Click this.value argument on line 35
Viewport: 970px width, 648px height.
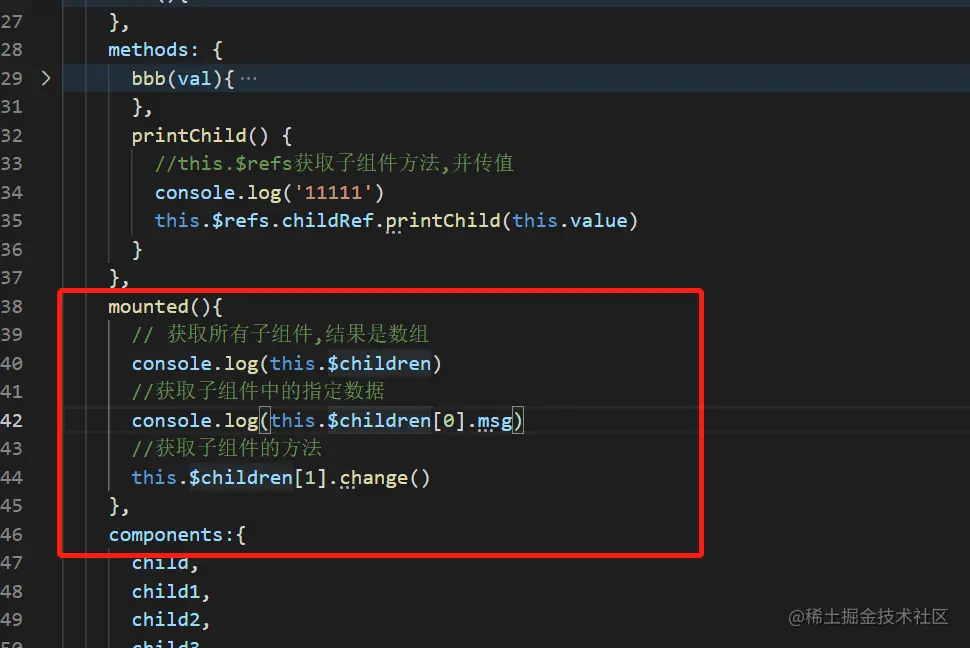(x=570, y=221)
